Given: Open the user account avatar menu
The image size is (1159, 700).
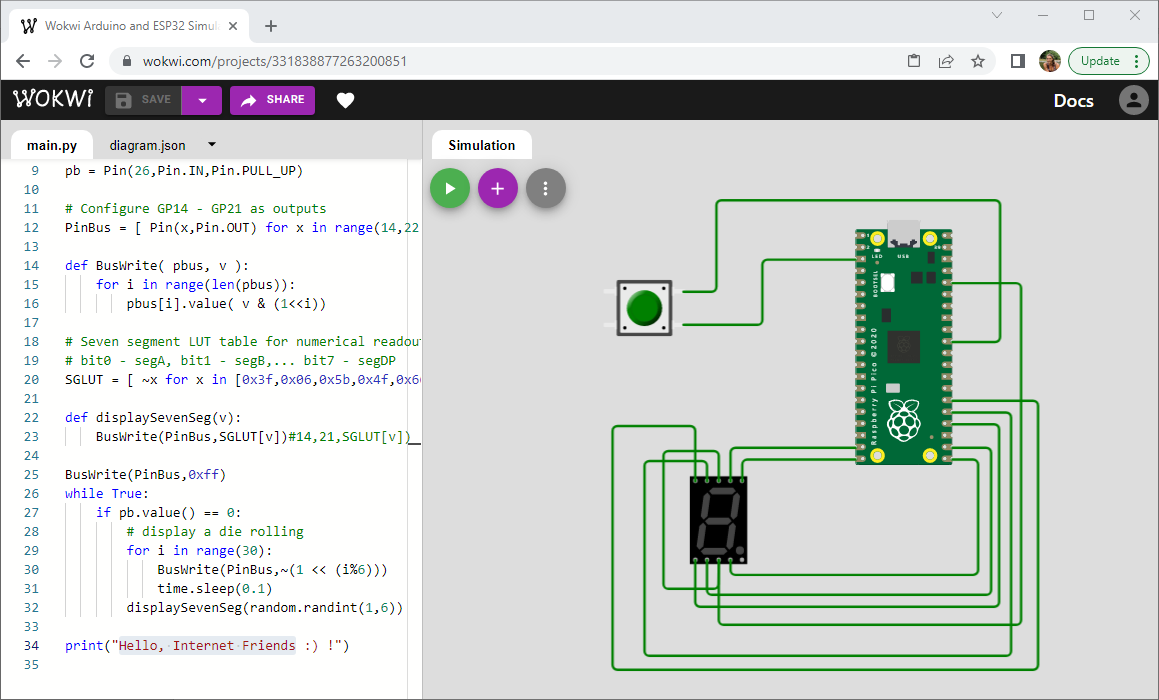Looking at the screenshot, I should pyautogui.click(x=1133, y=100).
